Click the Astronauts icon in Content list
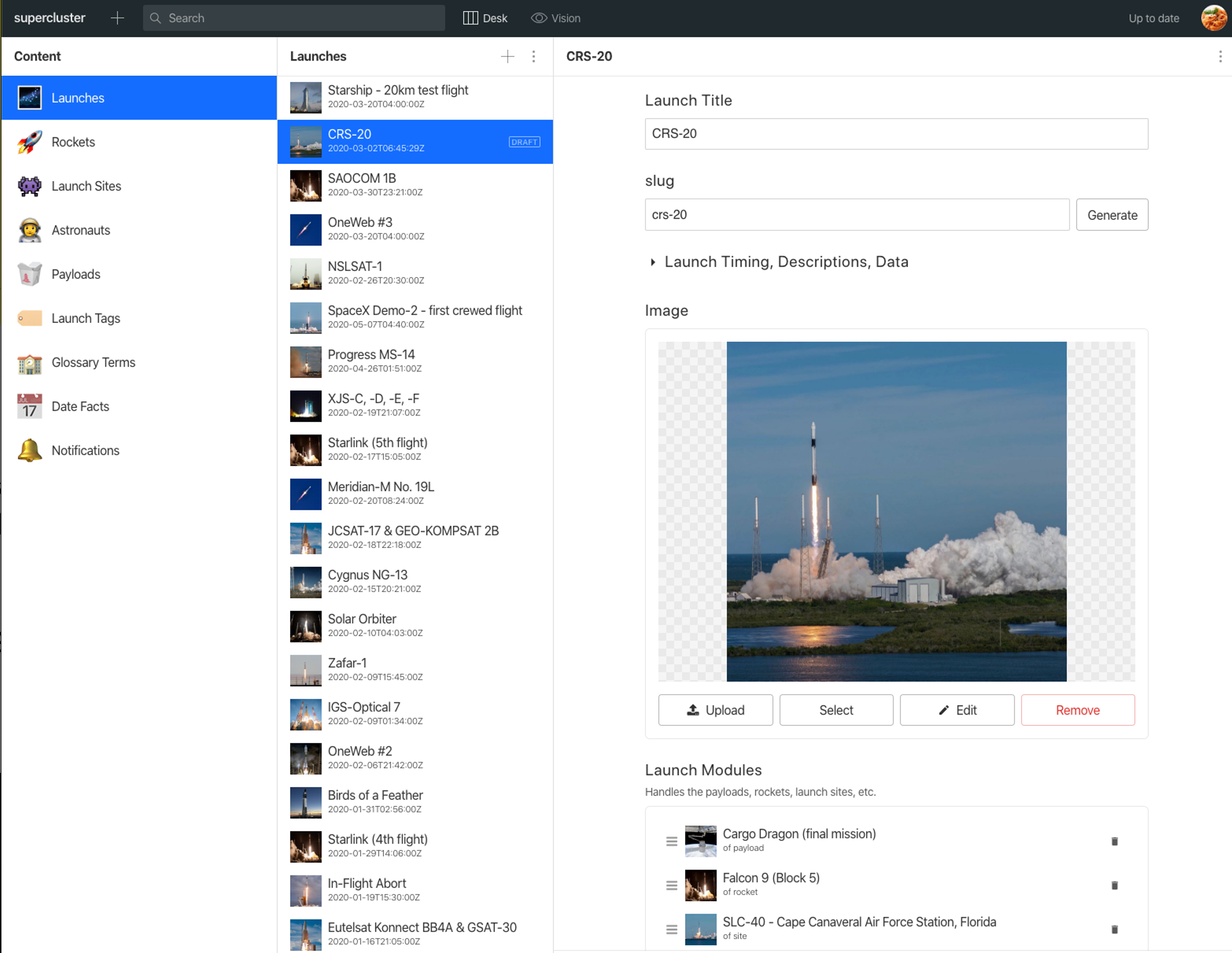This screenshot has height=953, width=1232. click(29, 230)
